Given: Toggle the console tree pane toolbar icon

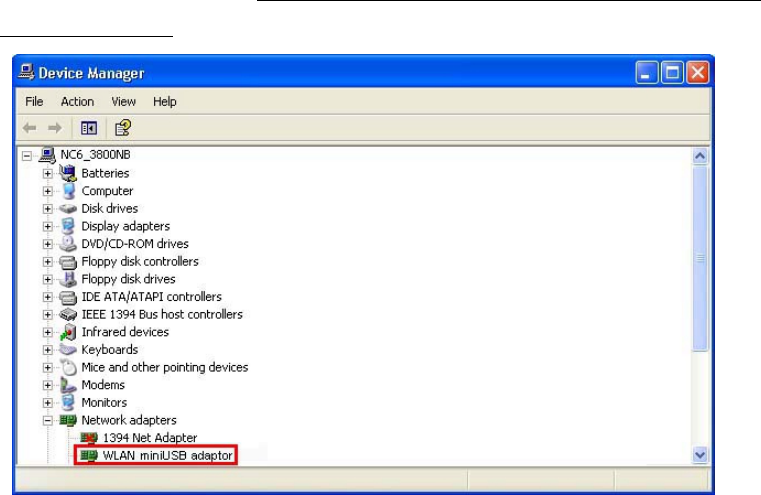Looking at the screenshot, I should 89,128.
